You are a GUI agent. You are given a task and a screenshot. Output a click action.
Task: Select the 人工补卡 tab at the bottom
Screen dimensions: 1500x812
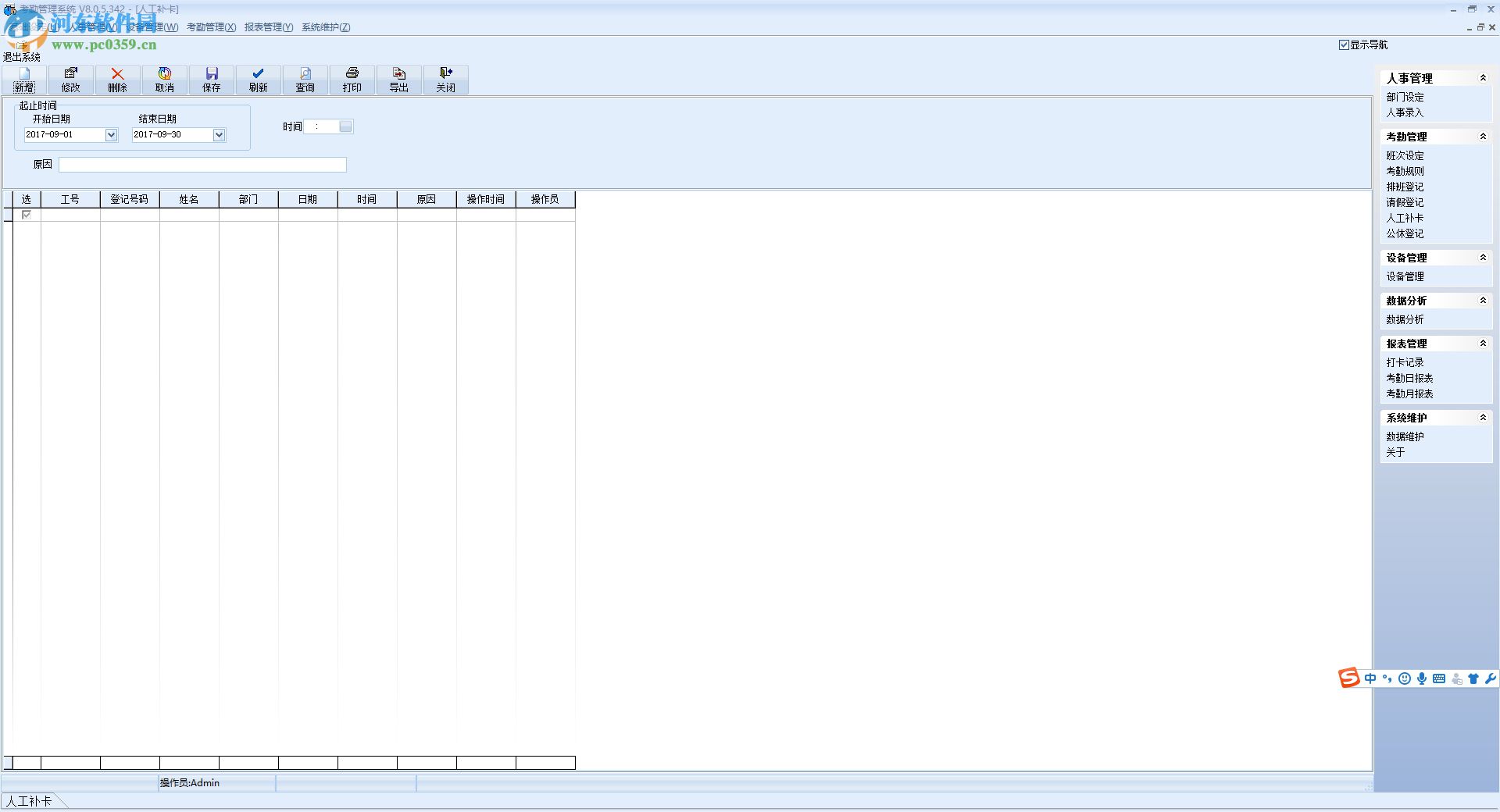30,802
